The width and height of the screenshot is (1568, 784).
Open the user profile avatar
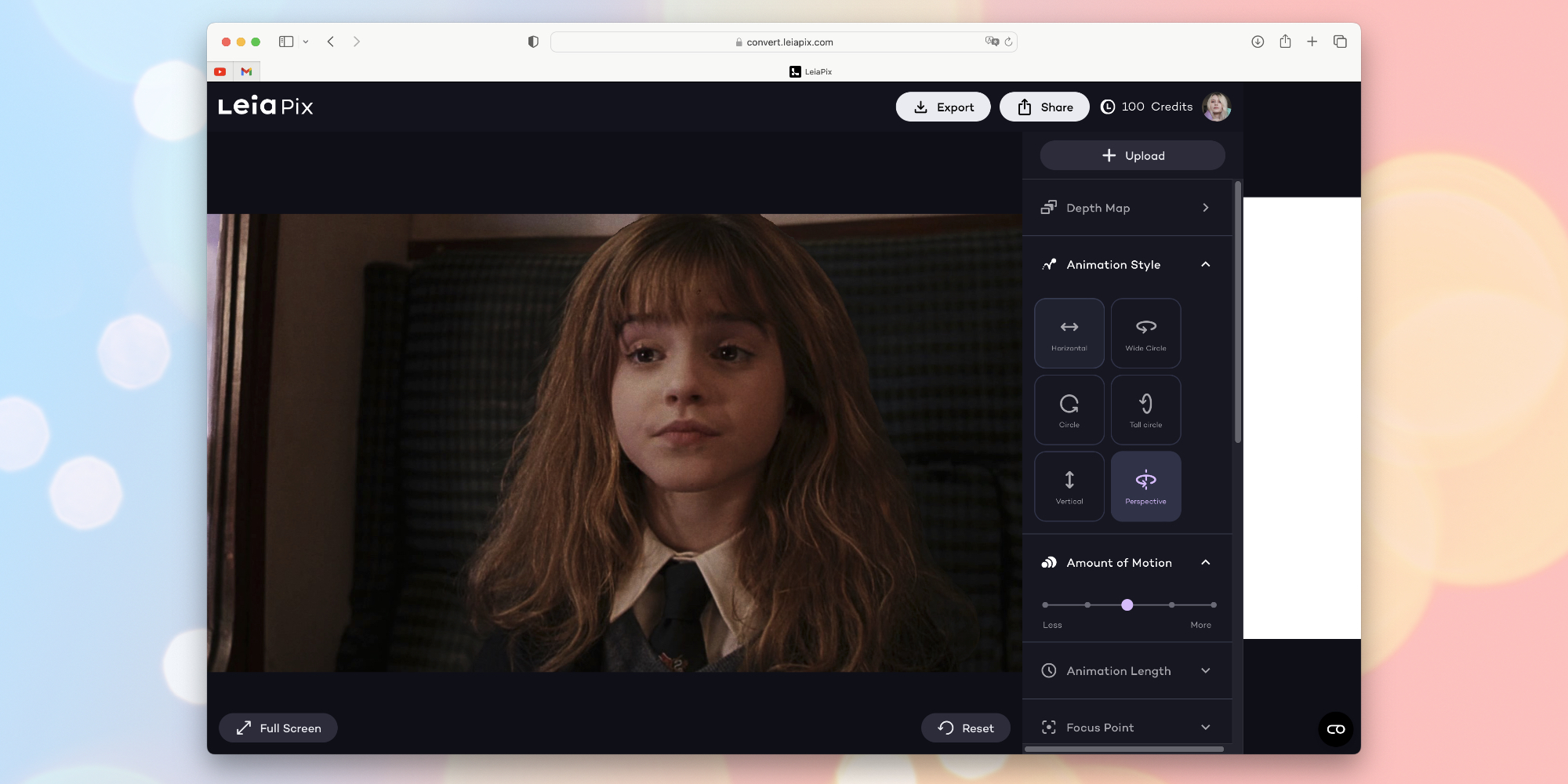pos(1216,107)
